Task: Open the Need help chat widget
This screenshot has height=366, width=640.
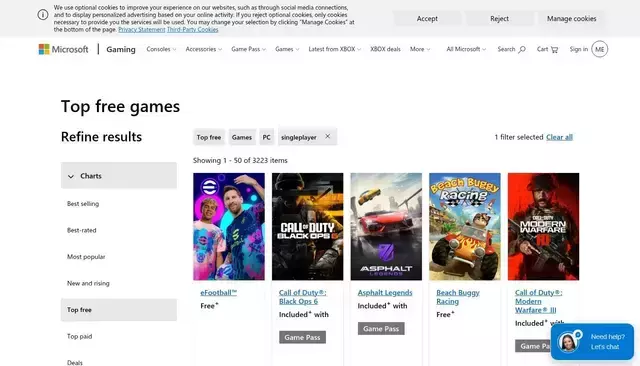Action: point(592,342)
